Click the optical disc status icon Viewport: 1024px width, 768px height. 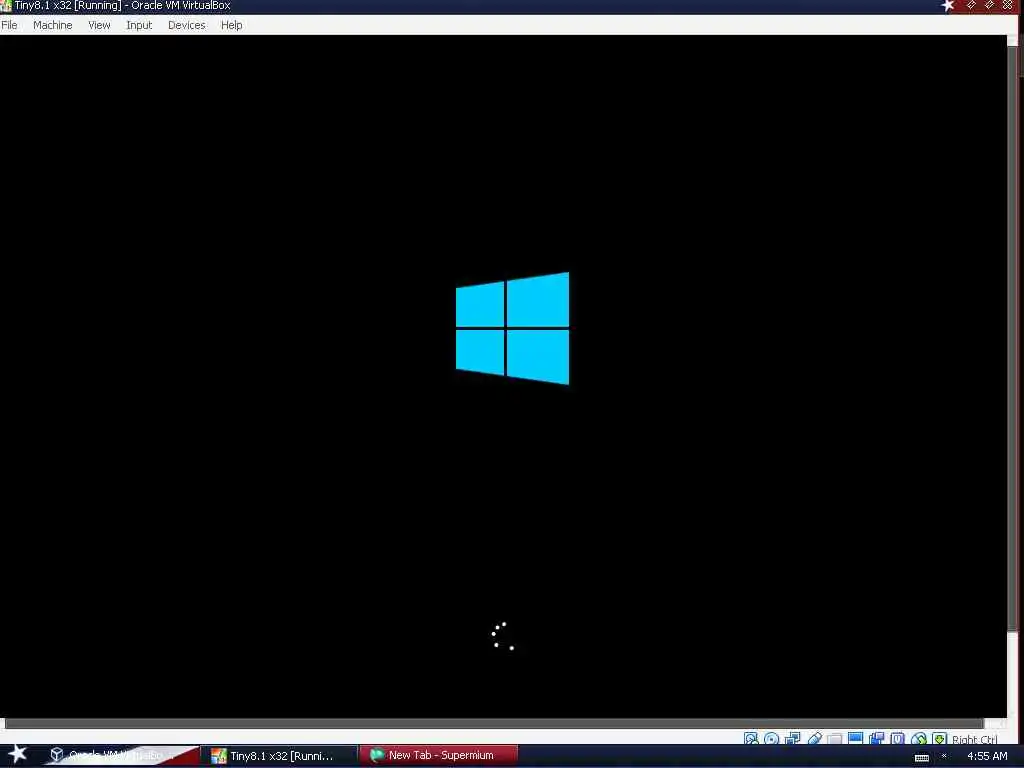click(x=771, y=739)
